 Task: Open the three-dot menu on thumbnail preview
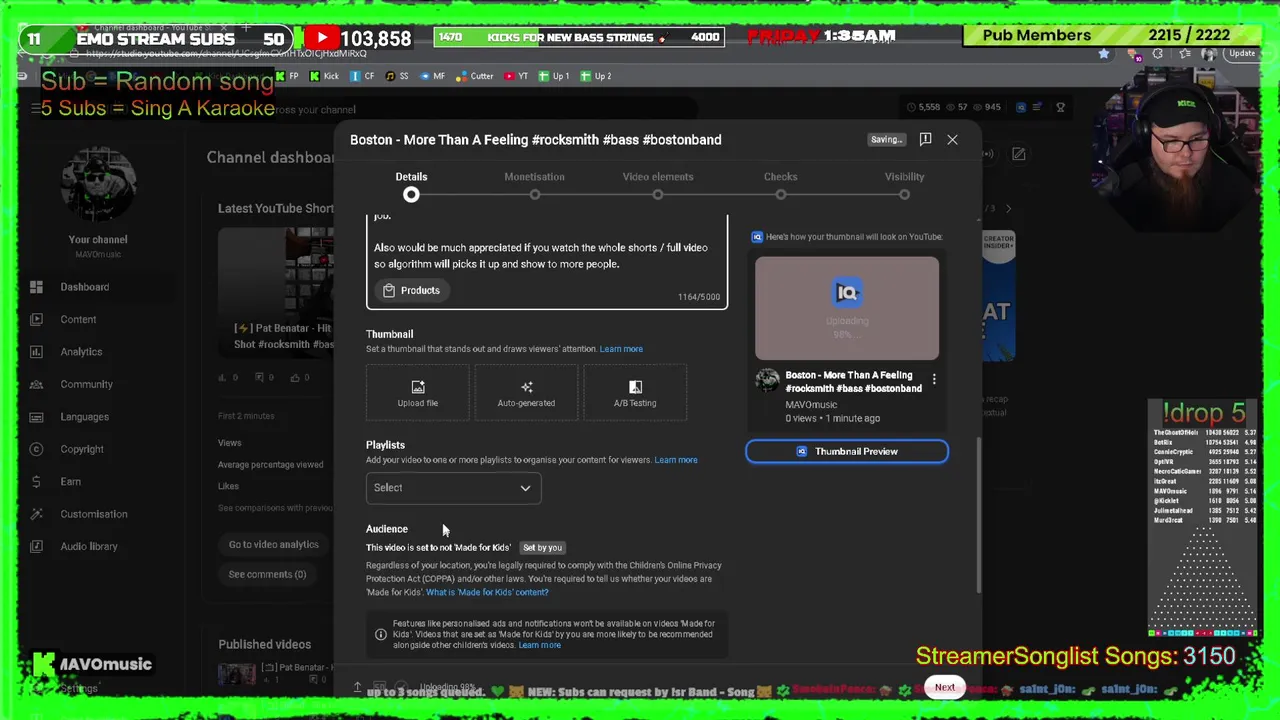(934, 380)
